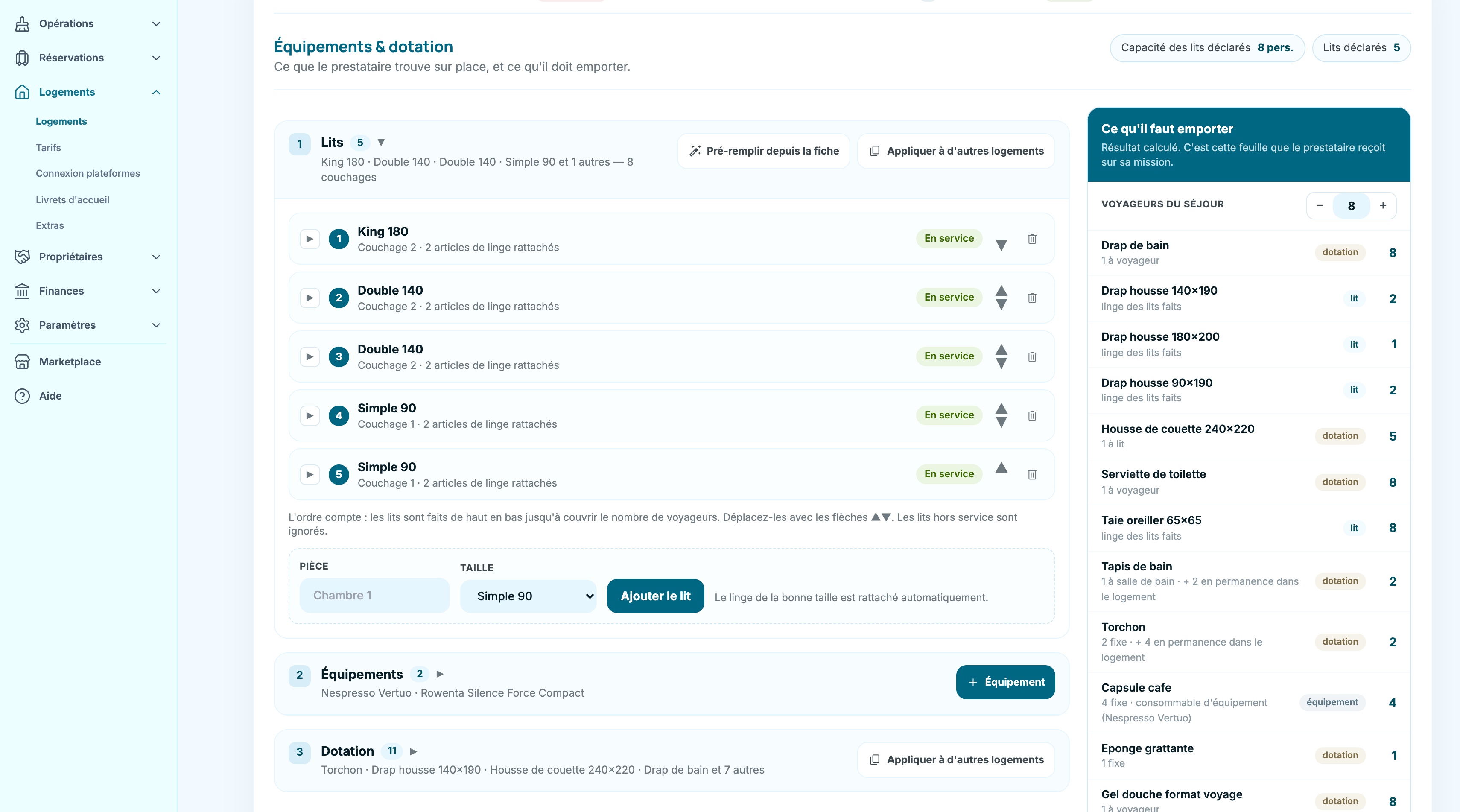This screenshot has height=812, width=1460.
Task: Move bed 2 Double 140 up
Action: (x=1002, y=291)
